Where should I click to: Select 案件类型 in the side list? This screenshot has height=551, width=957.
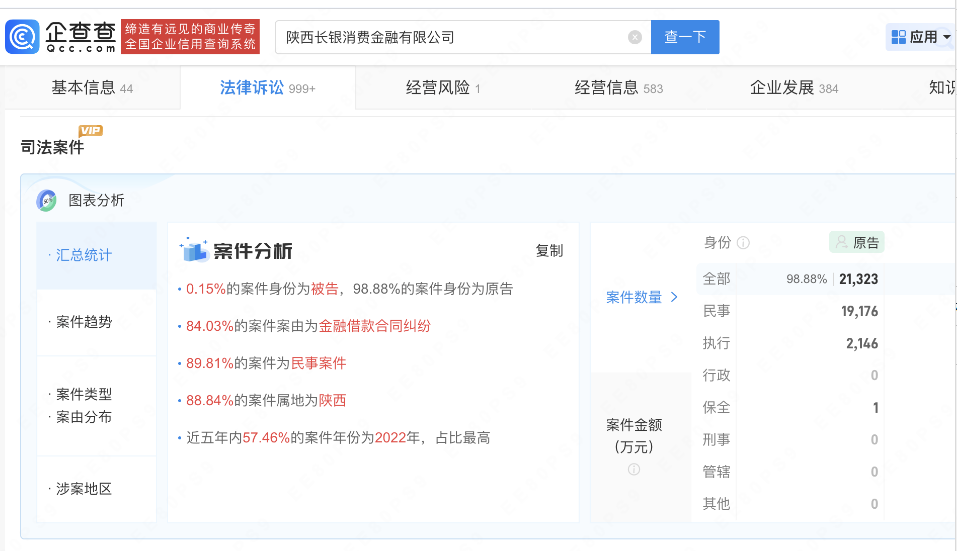click(x=84, y=394)
